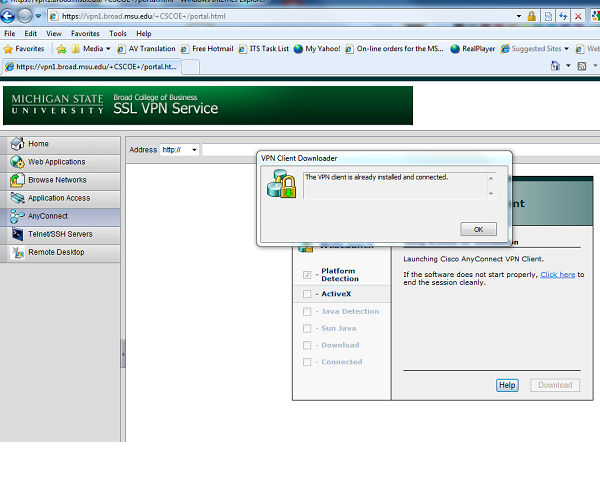Click the Browse Networks folder icon
This screenshot has width=600, height=494.
[17, 180]
